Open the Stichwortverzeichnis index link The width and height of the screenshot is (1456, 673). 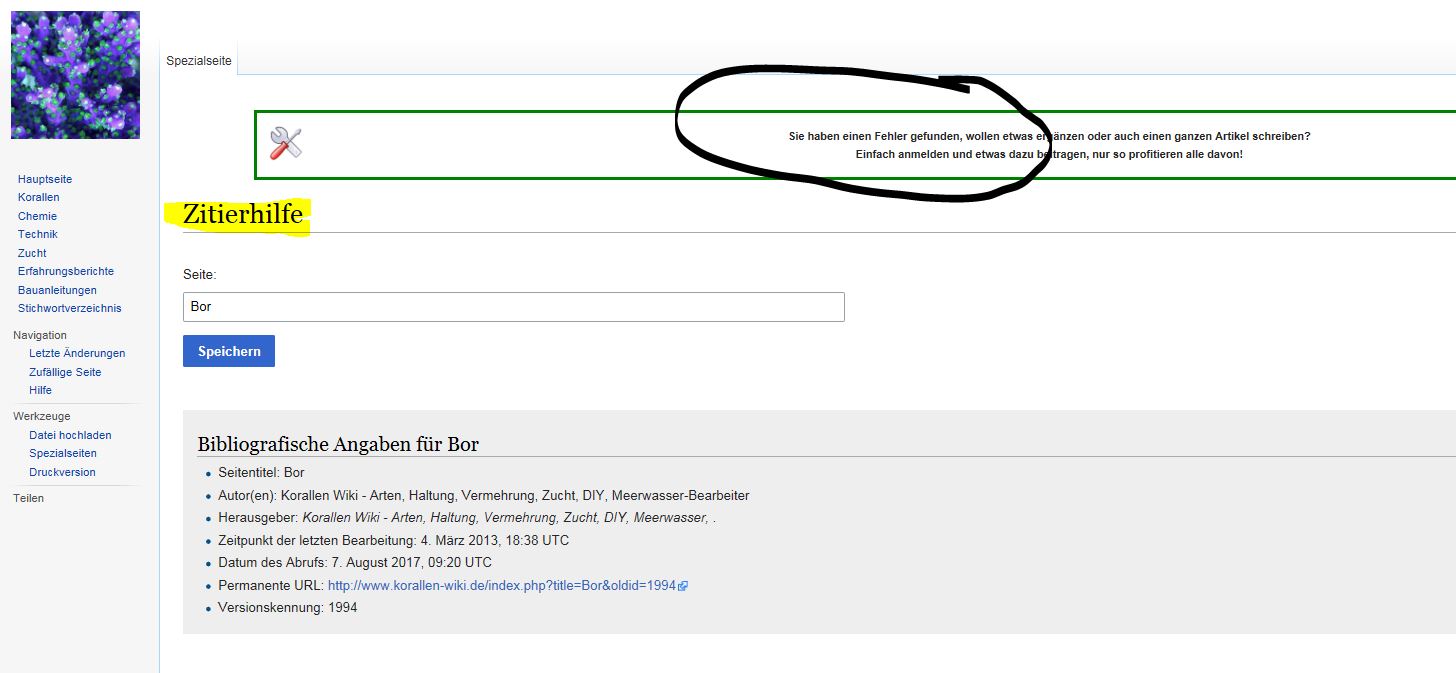(69, 308)
